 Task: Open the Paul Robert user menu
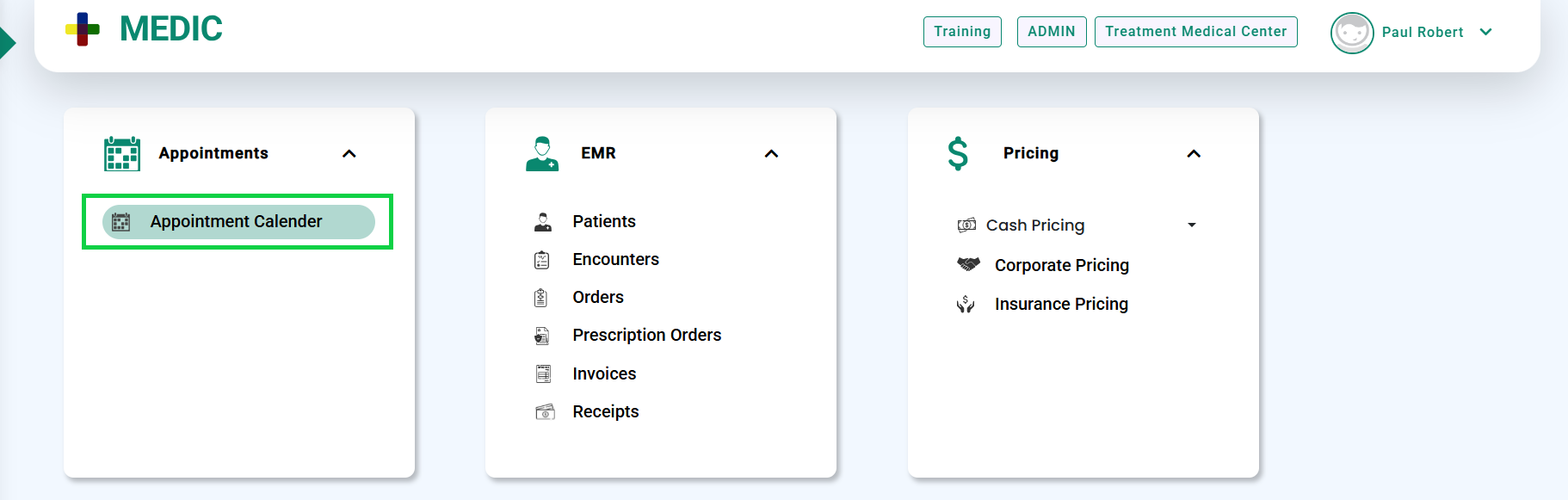pos(1485,33)
